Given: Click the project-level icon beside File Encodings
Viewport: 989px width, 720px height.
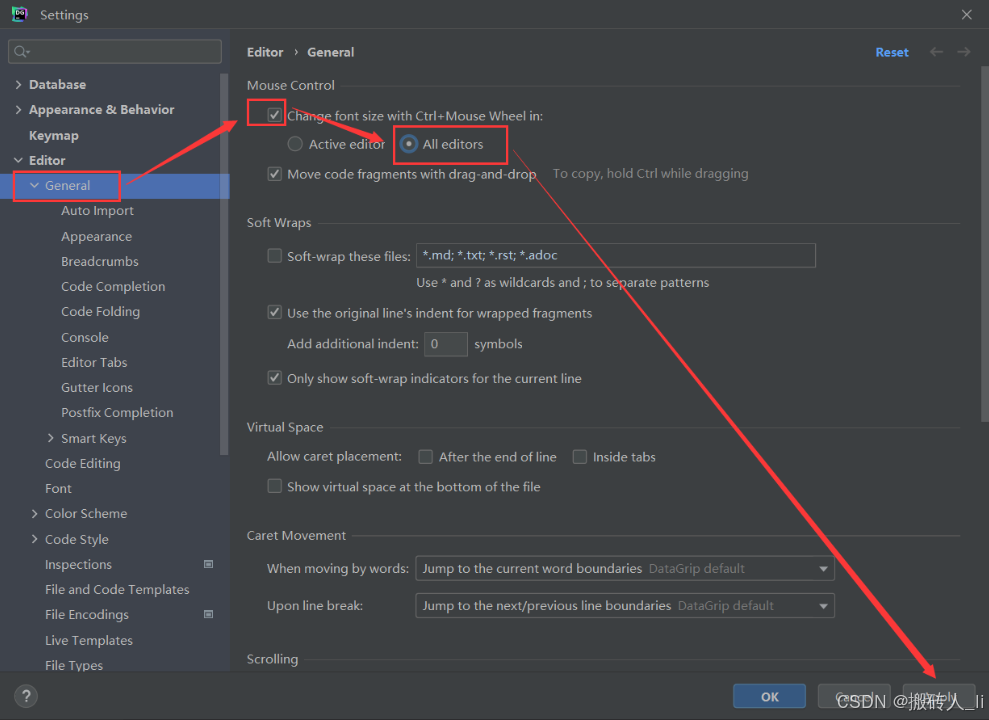Looking at the screenshot, I should point(208,614).
